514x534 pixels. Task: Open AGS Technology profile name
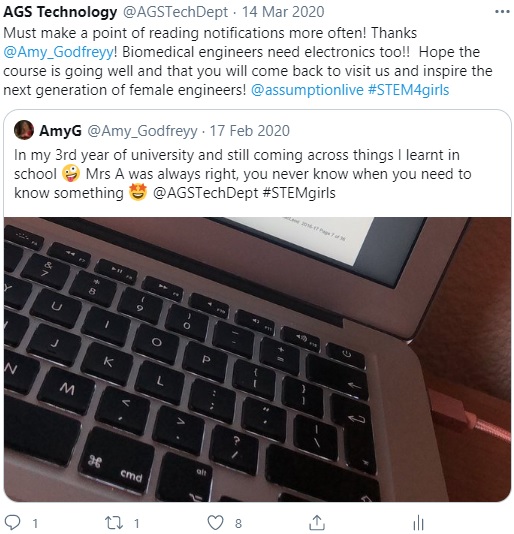[60, 12]
